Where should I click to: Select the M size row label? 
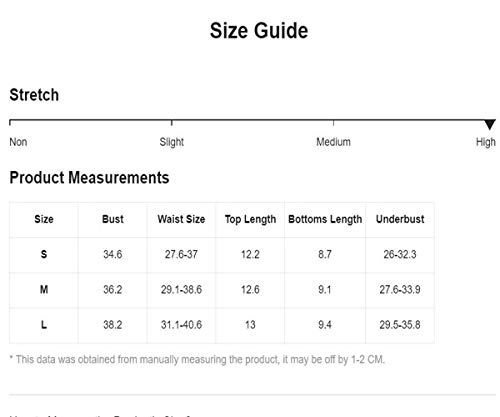[44, 290]
